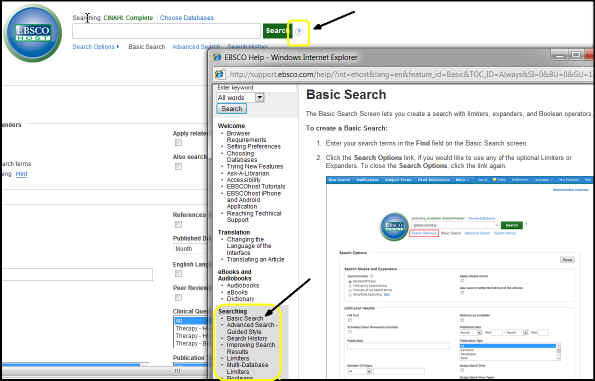Select Basic Search in Searching section
595x381 pixels.
[x=245, y=318]
